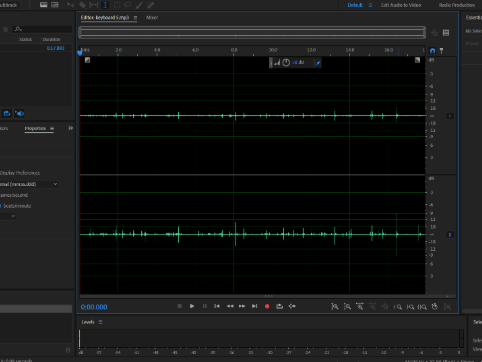482x362 pixels.
Task: Click the favorites star icon by the navigator
Action: 435,33
